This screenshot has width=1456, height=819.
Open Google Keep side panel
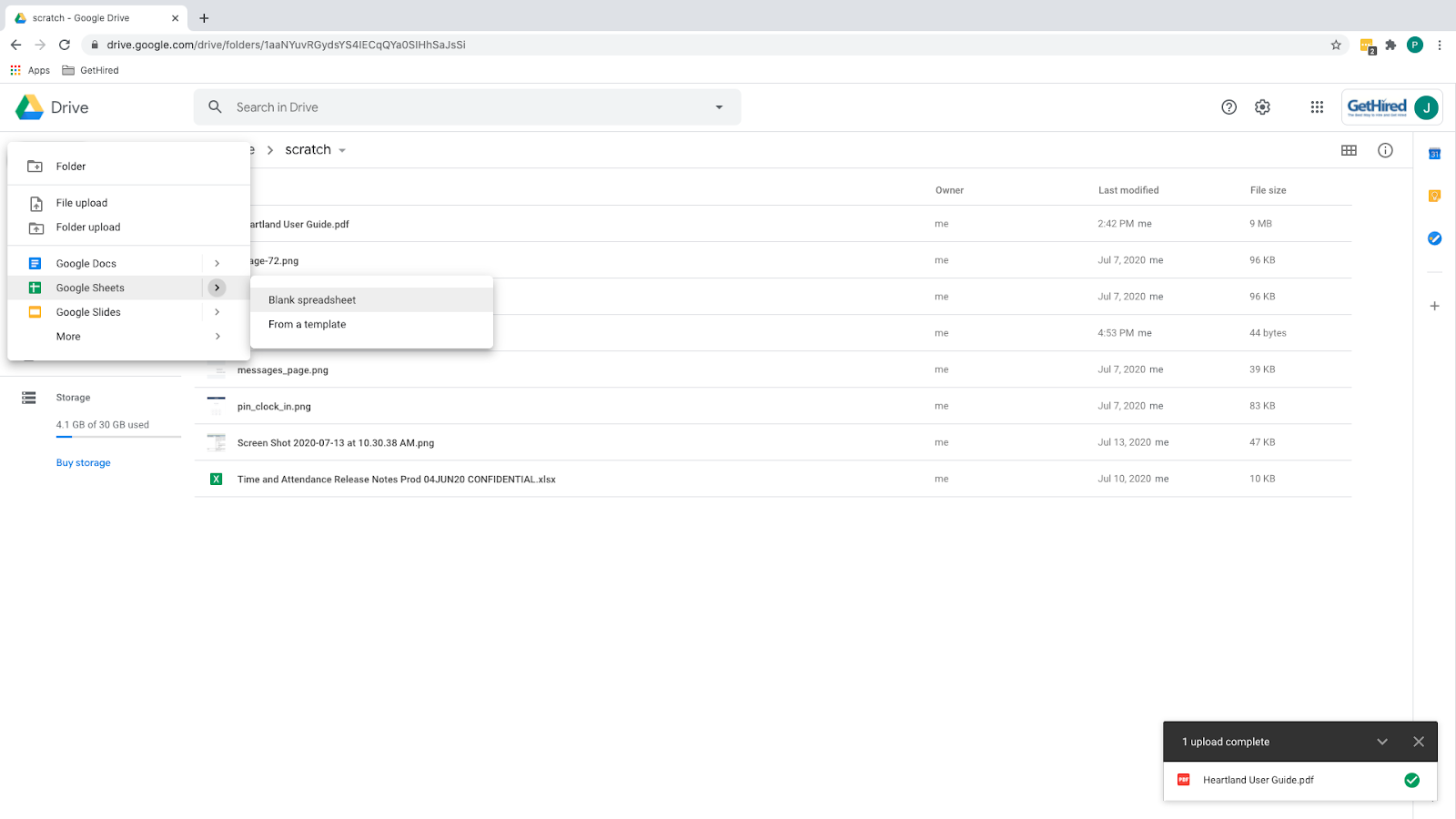[1434, 196]
